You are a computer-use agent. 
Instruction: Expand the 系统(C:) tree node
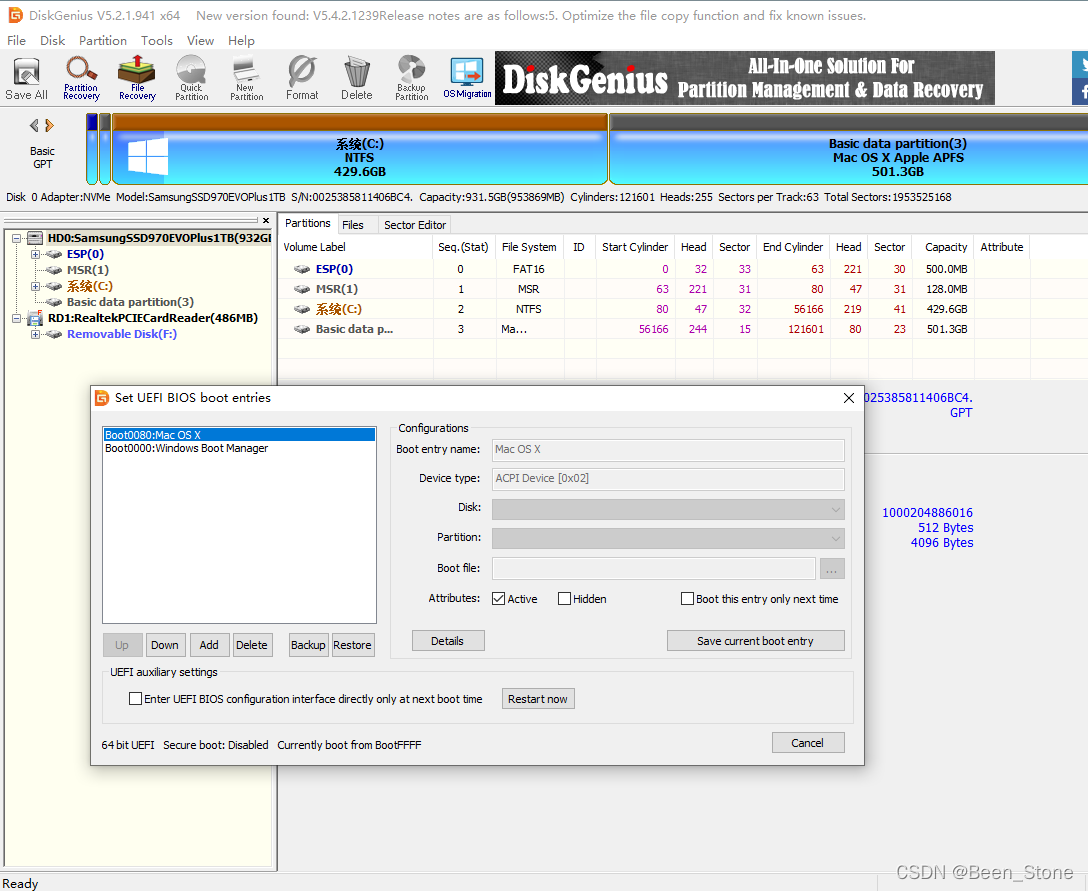(35, 286)
